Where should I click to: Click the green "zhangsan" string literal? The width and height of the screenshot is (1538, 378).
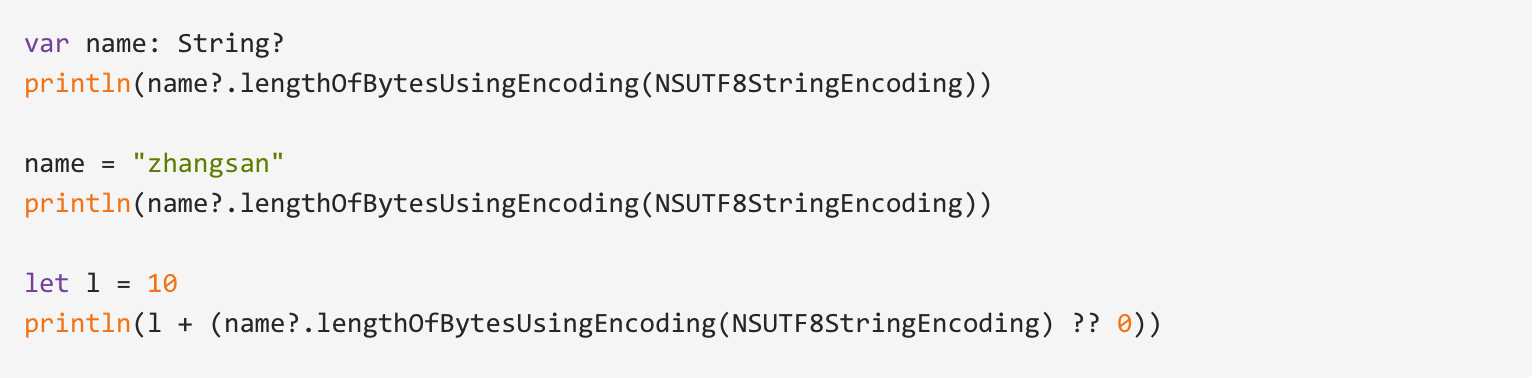click(x=210, y=163)
